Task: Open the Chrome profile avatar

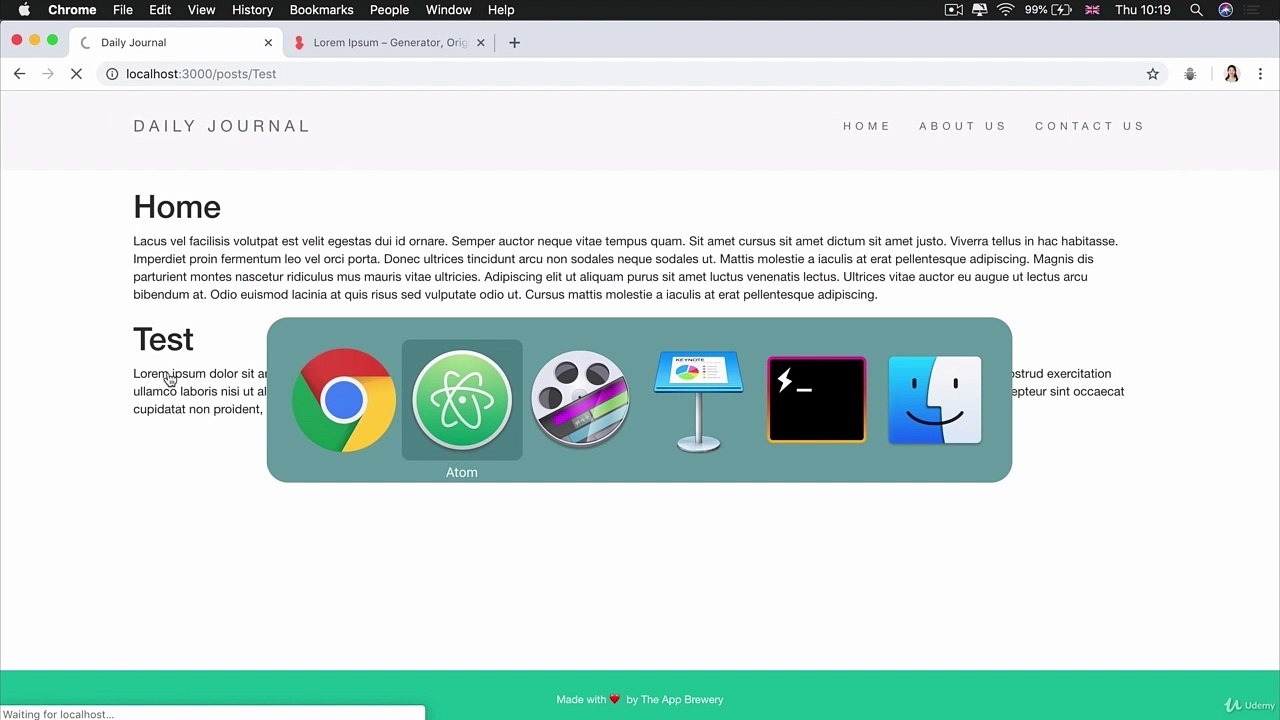Action: point(1232,74)
